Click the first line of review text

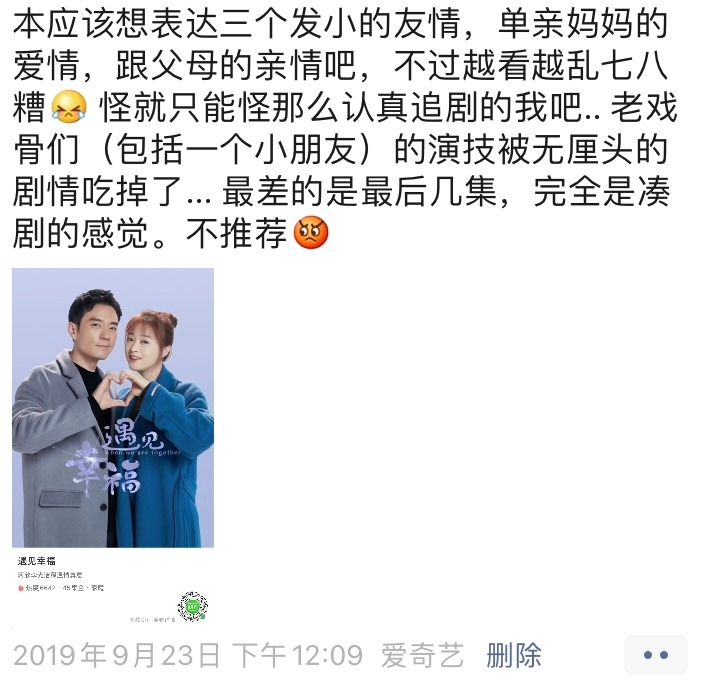click(x=340, y=23)
